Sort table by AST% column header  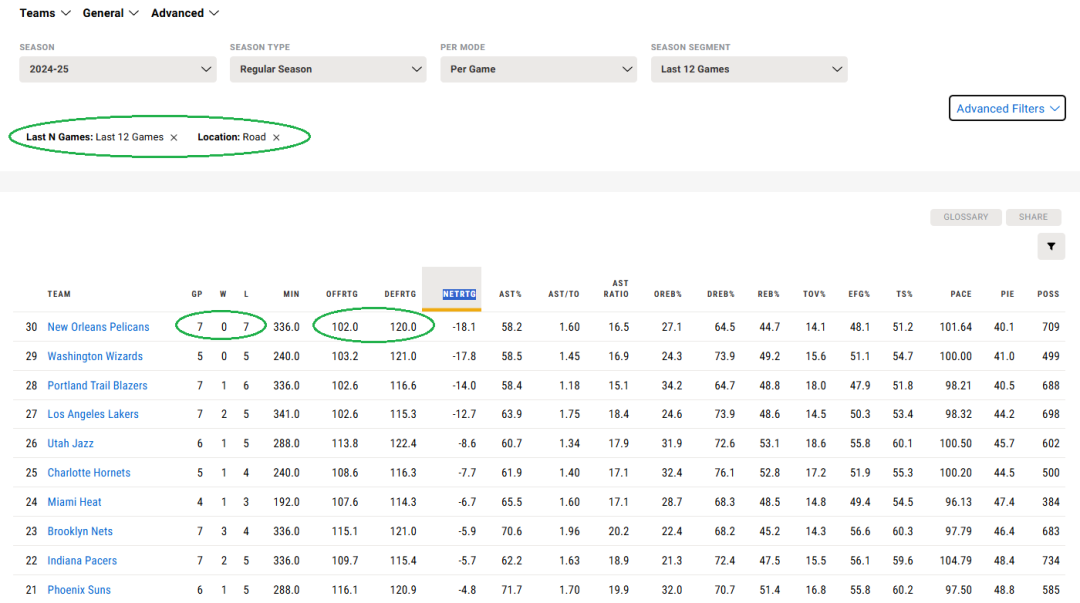click(x=510, y=294)
